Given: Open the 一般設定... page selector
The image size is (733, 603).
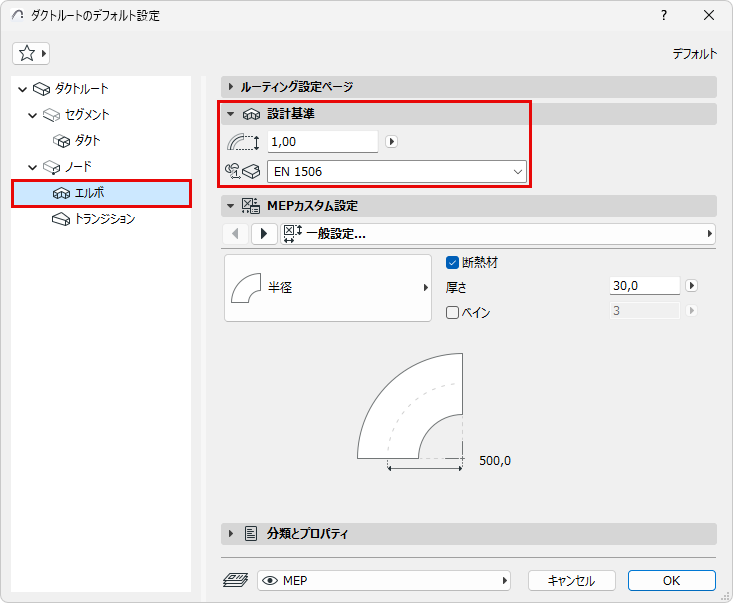Looking at the screenshot, I should (498, 233).
